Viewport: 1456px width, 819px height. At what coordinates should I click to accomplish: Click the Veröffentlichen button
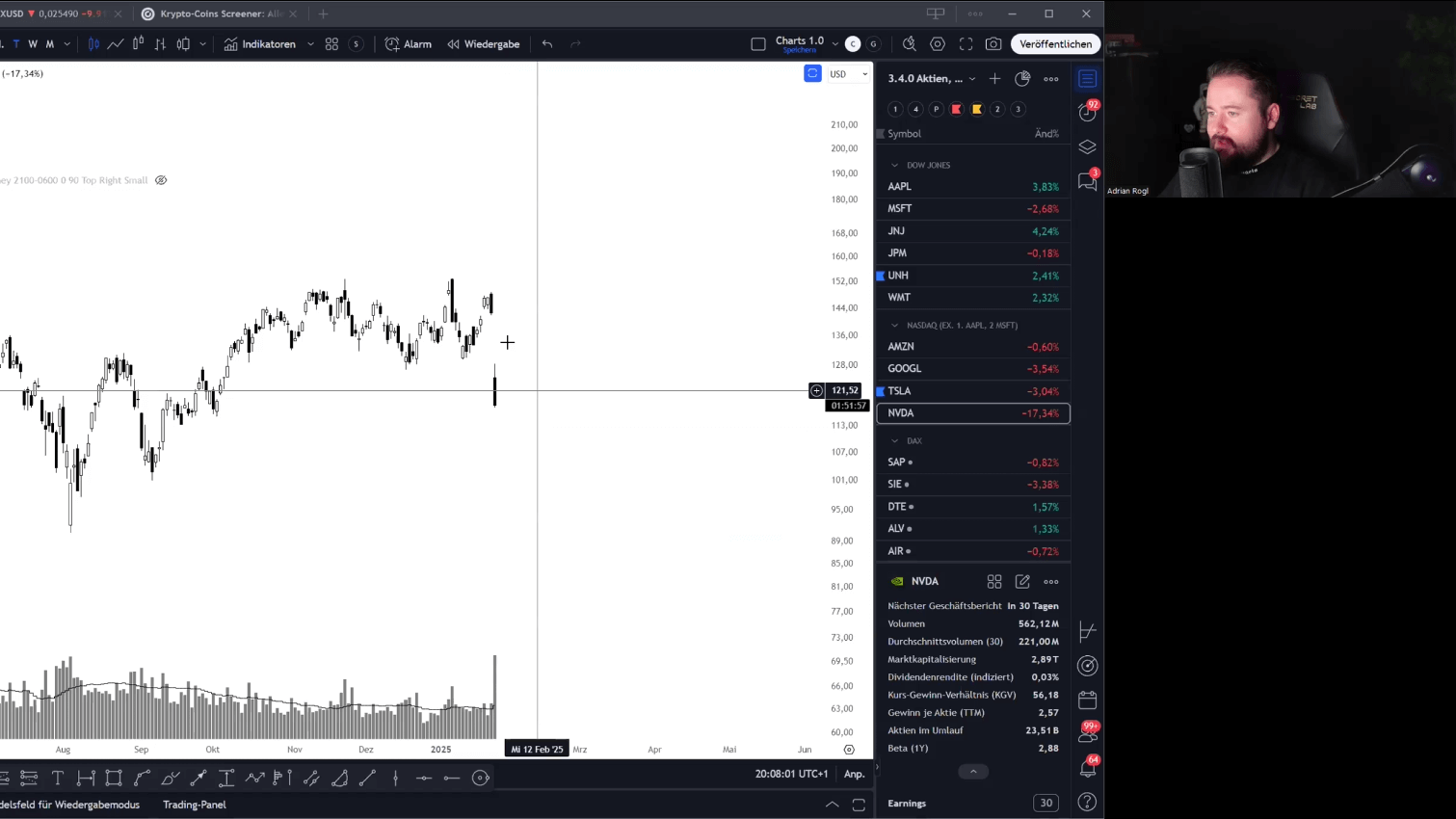(x=1055, y=44)
